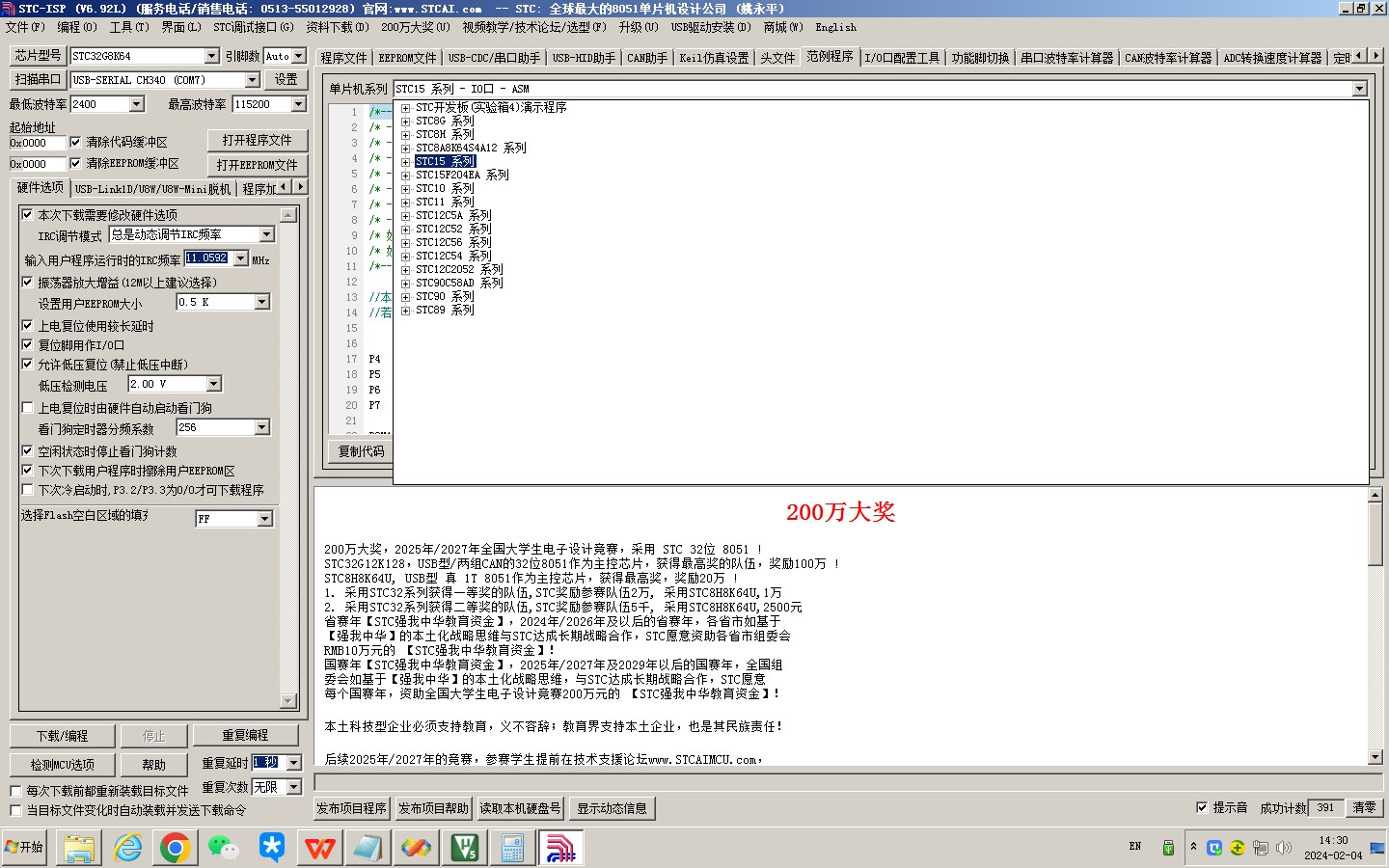Image resolution: width=1389 pixels, height=868 pixels.
Task: Toggle oscillator amplifier gain checkbox
Action: [28, 282]
